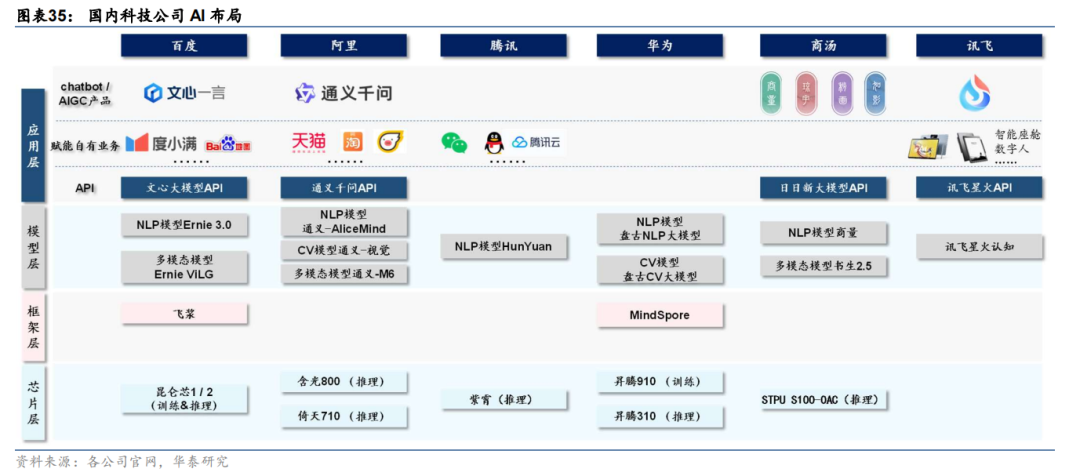Click the MindSpore framework box
1080x476 pixels.
coord(660,315)
